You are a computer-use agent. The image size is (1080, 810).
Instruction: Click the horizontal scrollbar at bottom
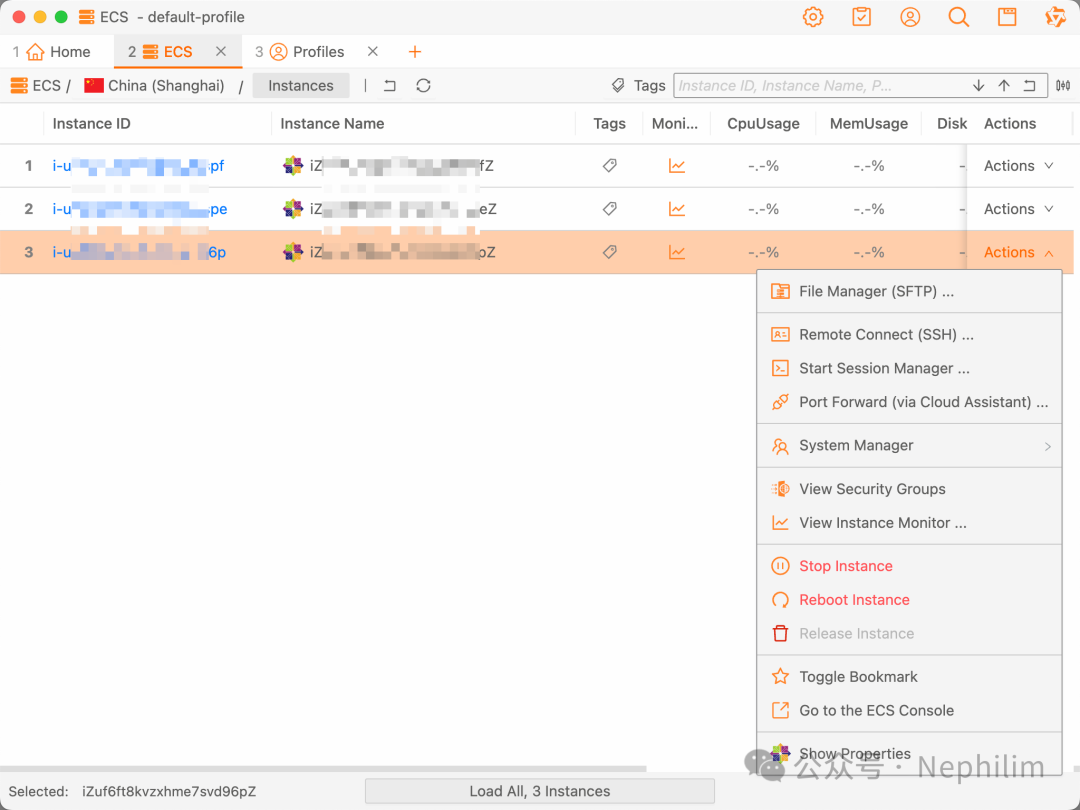click(x=323, y=769)
